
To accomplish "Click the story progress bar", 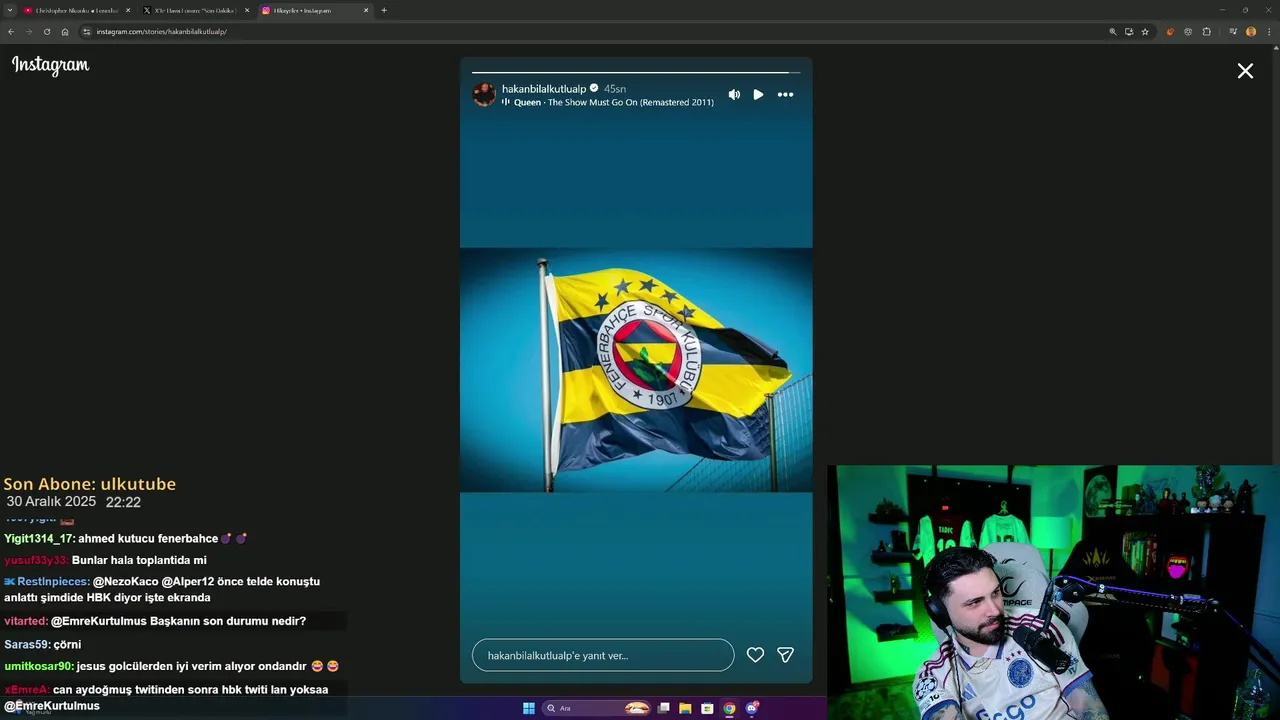I will click(636, 72).
